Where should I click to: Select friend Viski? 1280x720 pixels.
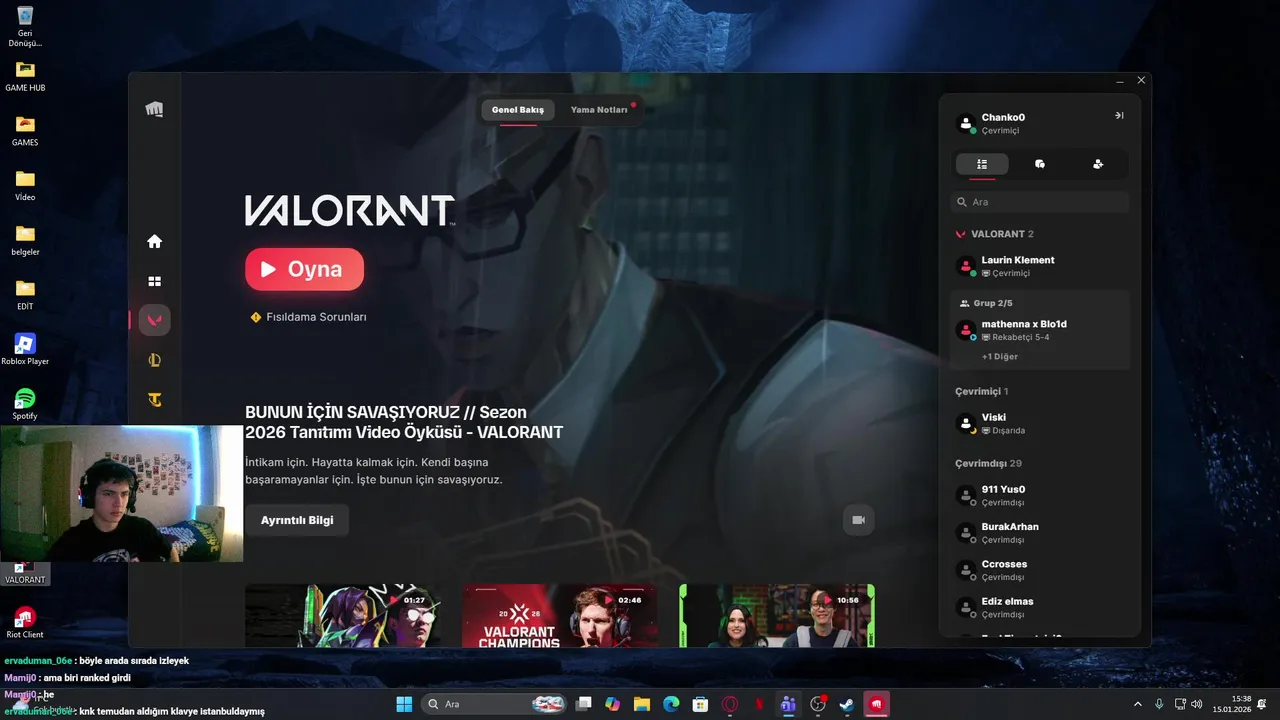coord(1040,423)
